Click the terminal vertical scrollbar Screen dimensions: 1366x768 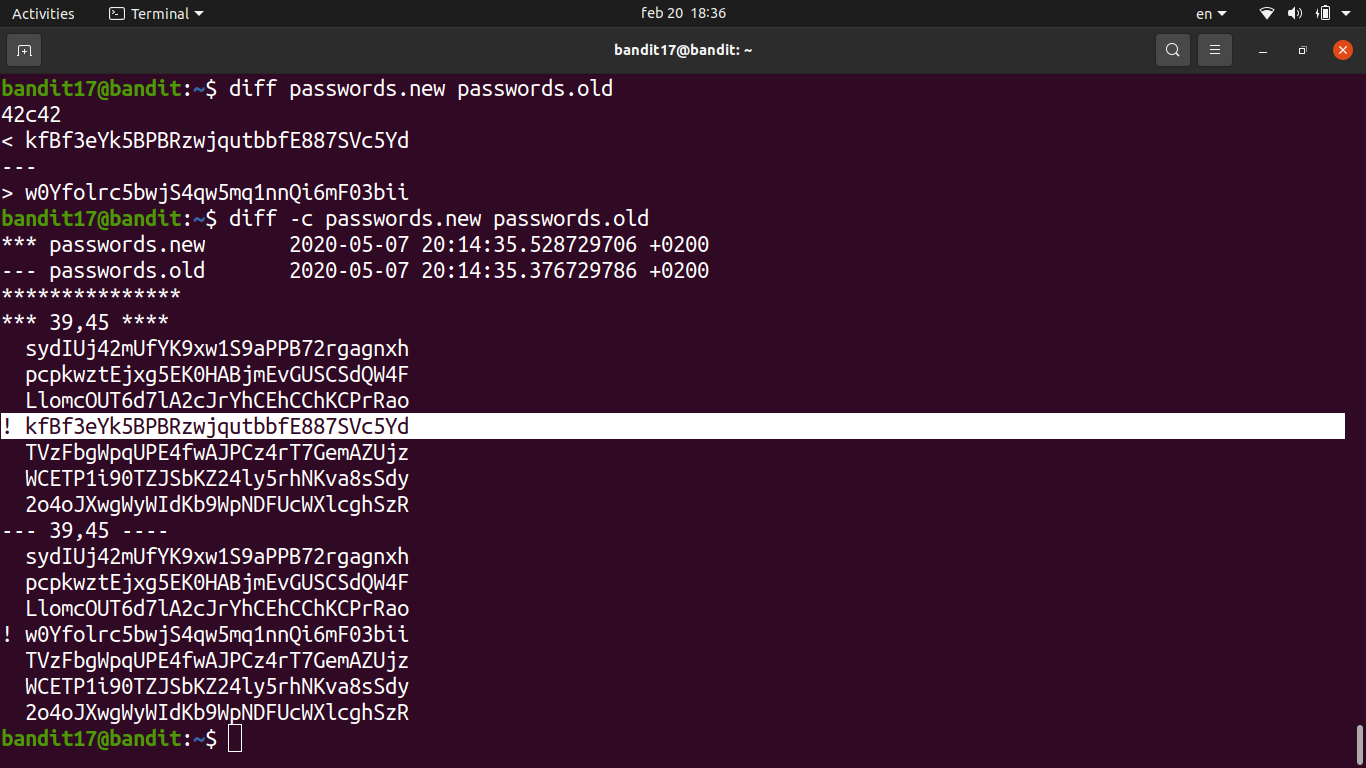click(1359, 743)
